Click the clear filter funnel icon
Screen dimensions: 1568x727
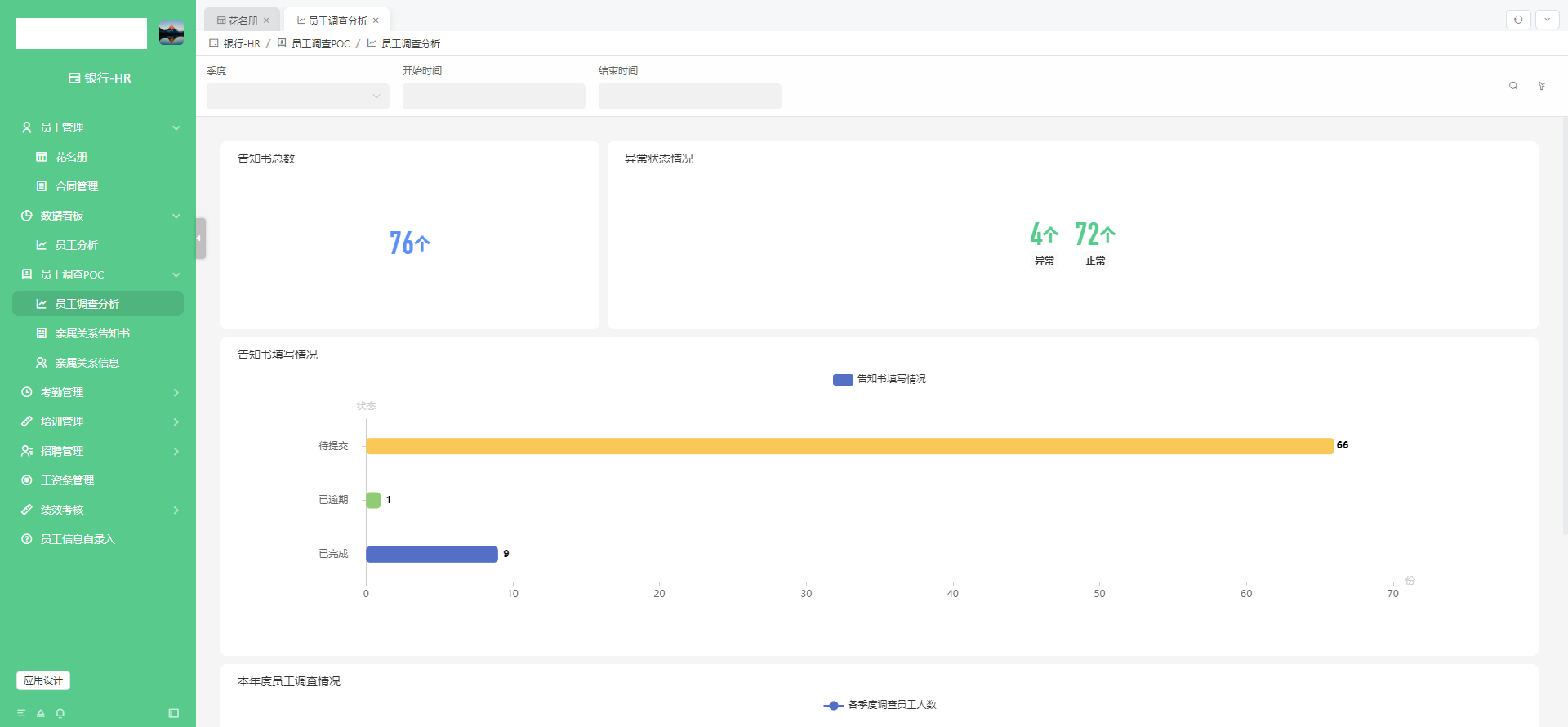pos(1542,86)
